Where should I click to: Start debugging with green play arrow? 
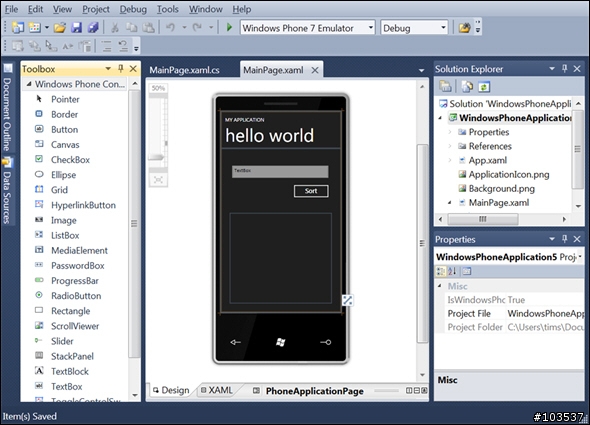229,27
